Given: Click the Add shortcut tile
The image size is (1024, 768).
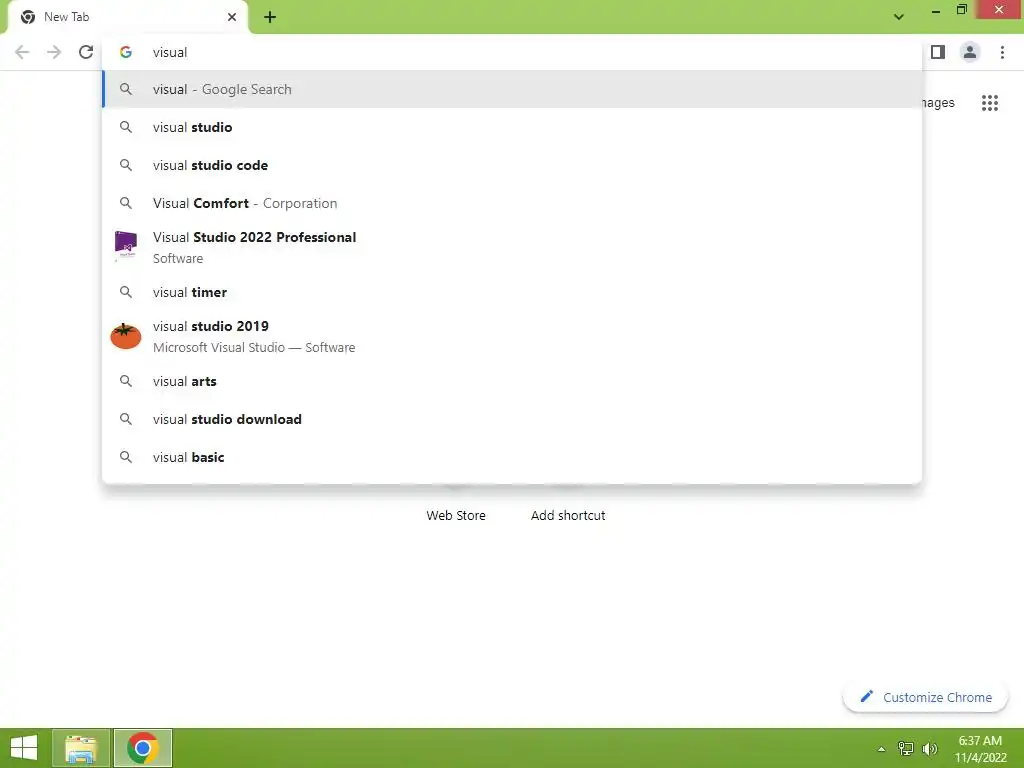Looking at the screenshot, I should [x=568, y=515].
